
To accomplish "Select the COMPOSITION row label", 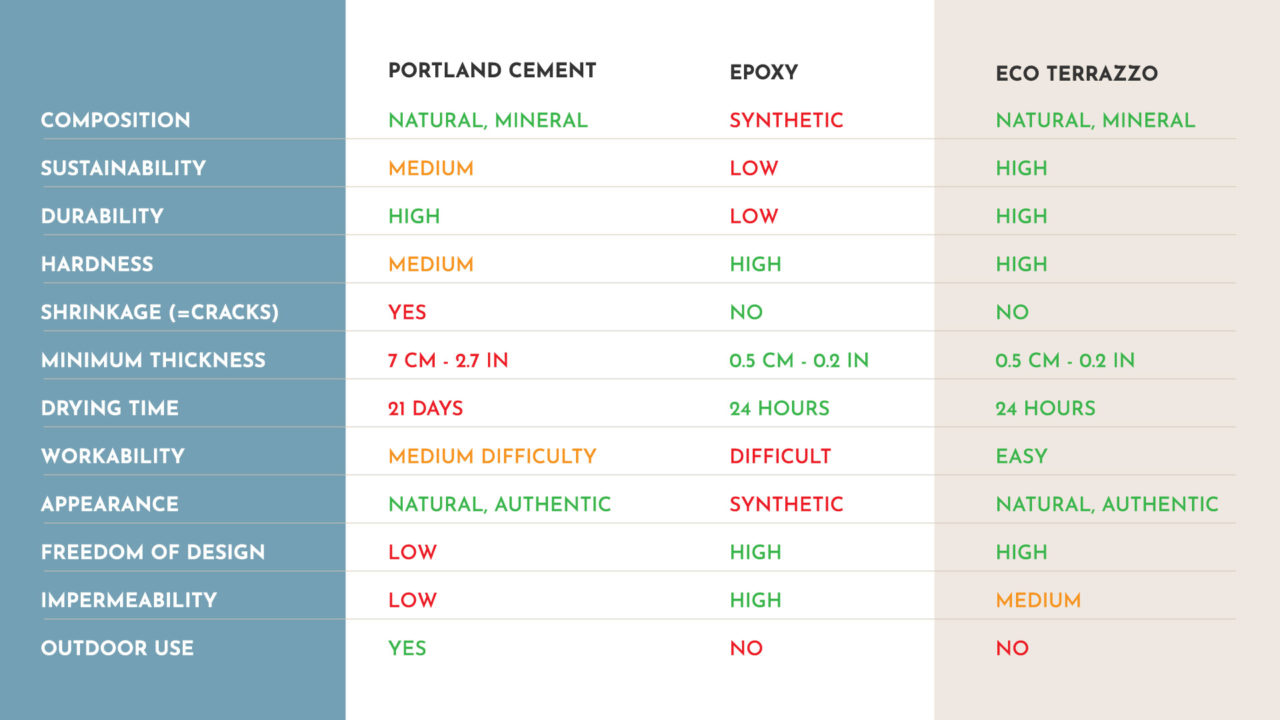I will (115, 120).
